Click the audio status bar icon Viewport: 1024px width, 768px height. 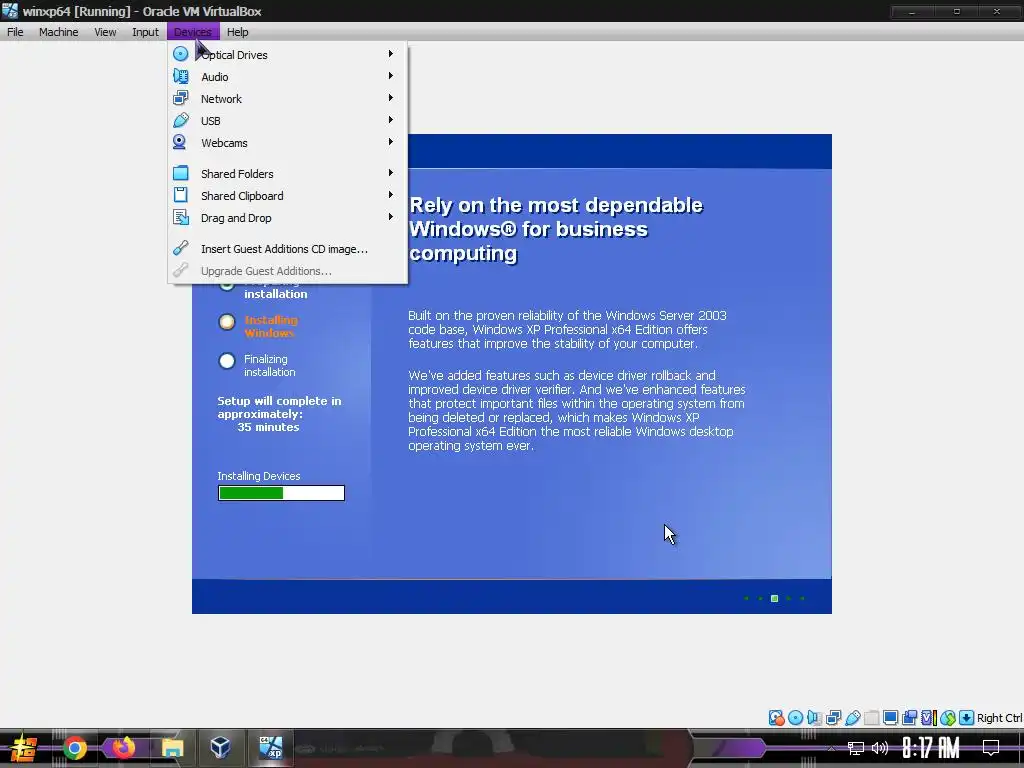tap(814, 718)
